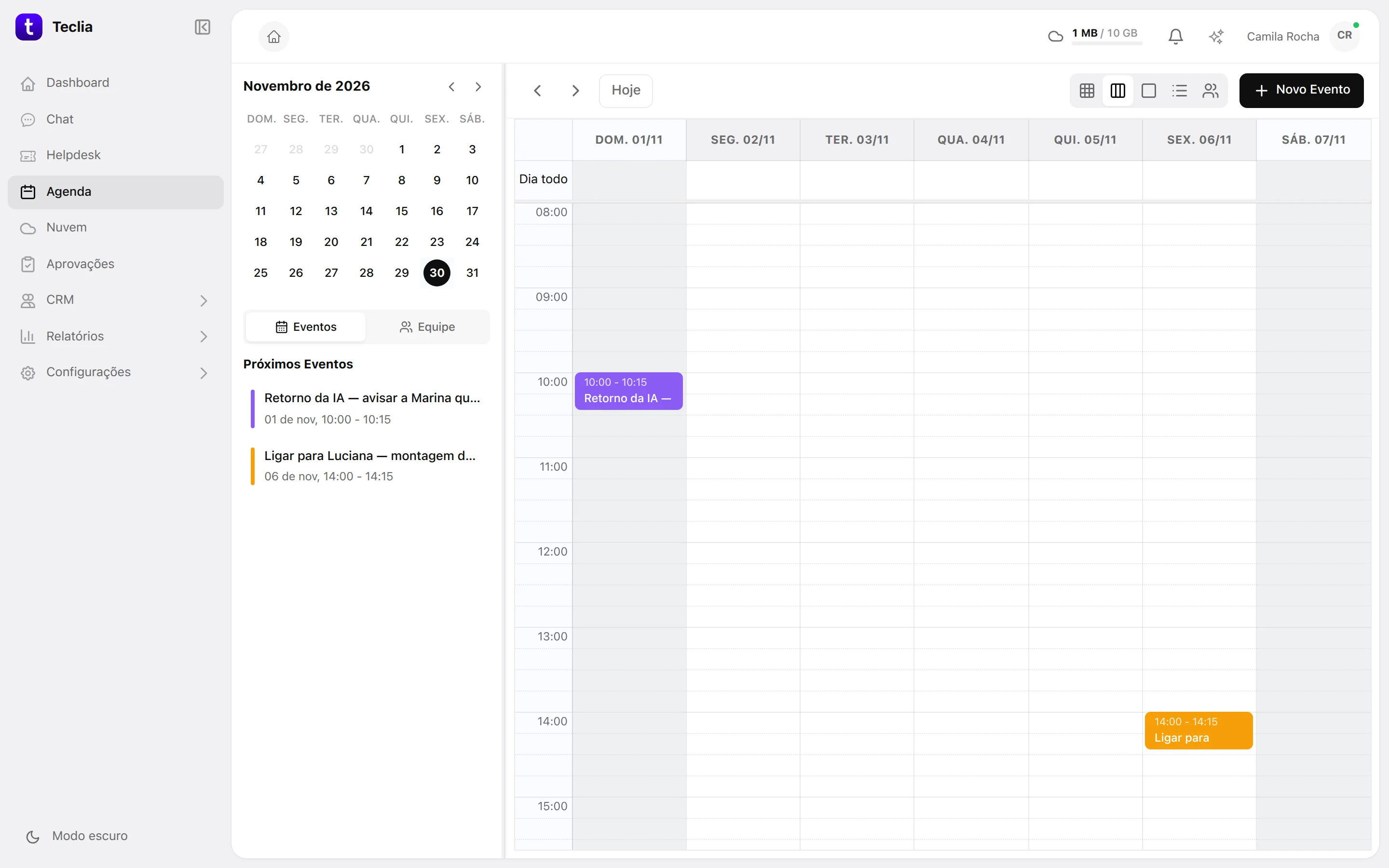1389x868 pixels.
Task: Select Agenda in the sidebar
Action: pyautogui.click(x=115, y=192)
